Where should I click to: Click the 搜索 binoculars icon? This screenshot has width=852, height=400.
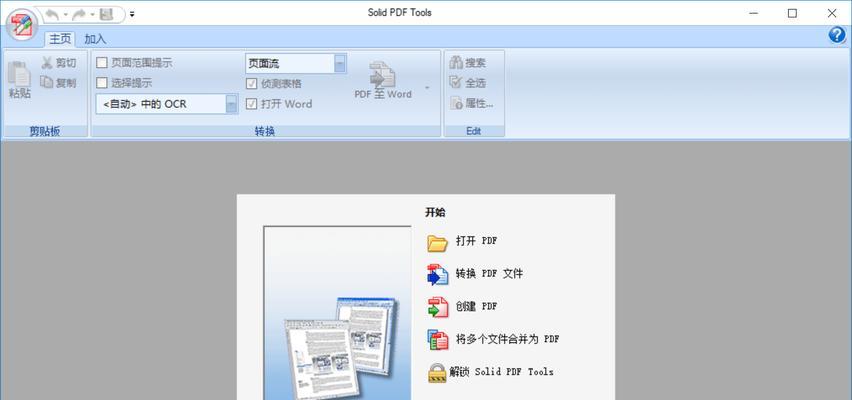(x=455, y=63)
